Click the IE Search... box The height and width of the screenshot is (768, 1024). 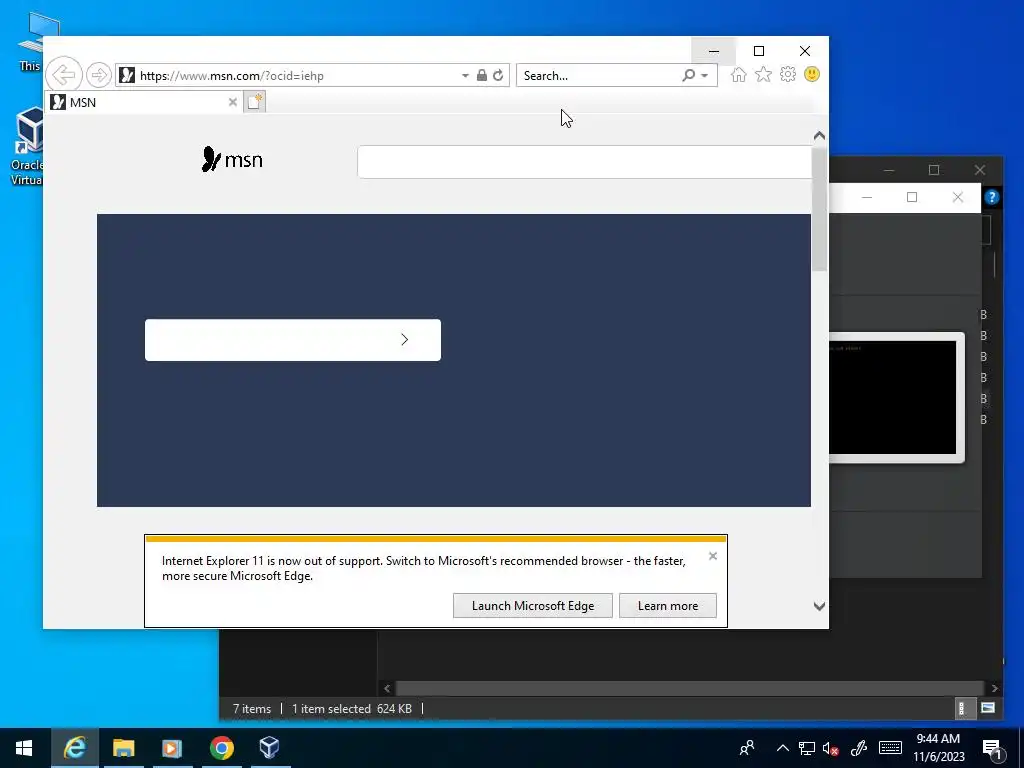[600, 75]
